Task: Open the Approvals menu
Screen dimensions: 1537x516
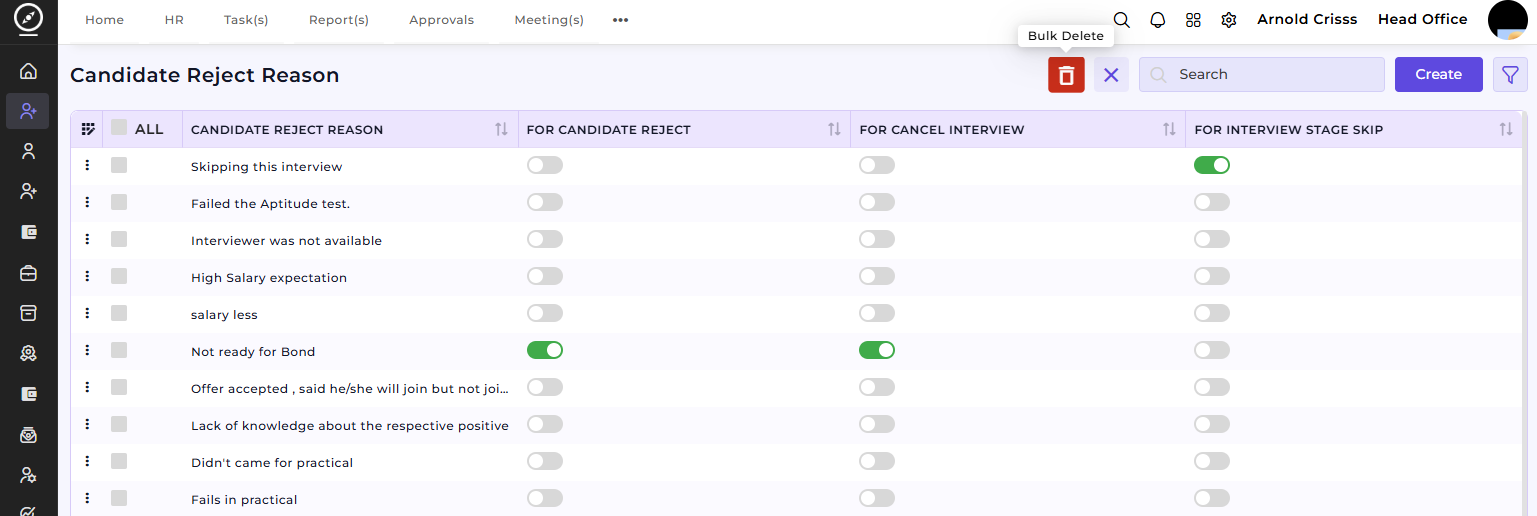Action: [x=442, y=20]
